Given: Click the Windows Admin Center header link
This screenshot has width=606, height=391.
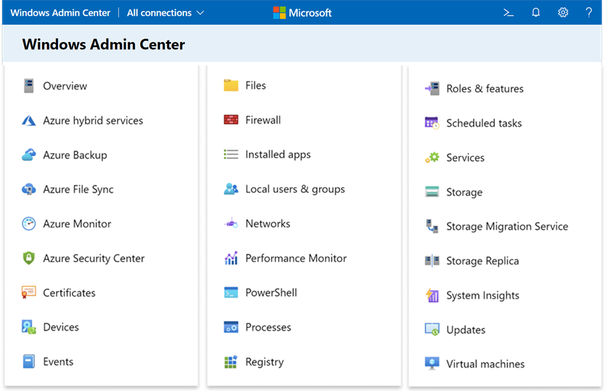Looking at the screenshot, I should click(60, 13).
